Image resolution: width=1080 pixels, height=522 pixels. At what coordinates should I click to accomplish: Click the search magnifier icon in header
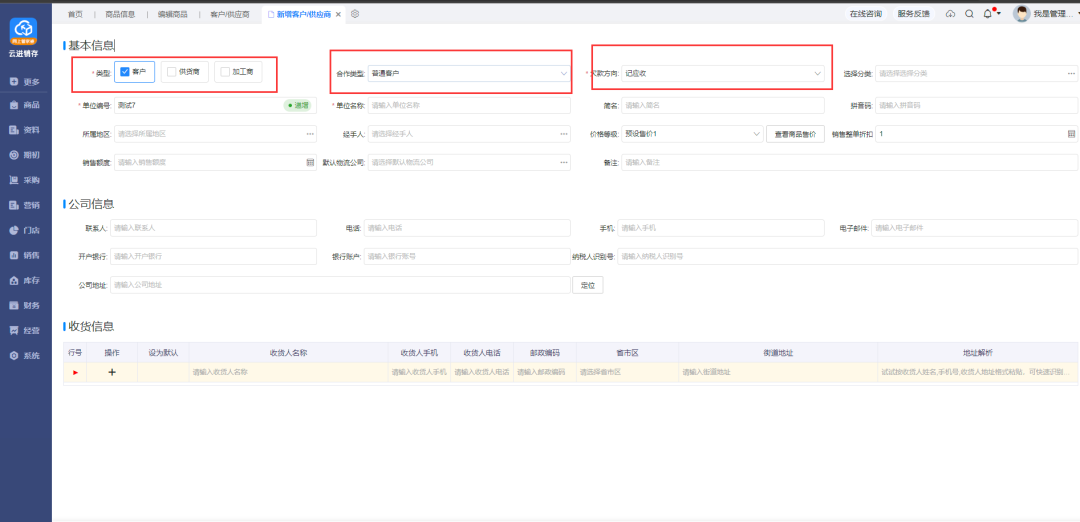coord(969,14)
